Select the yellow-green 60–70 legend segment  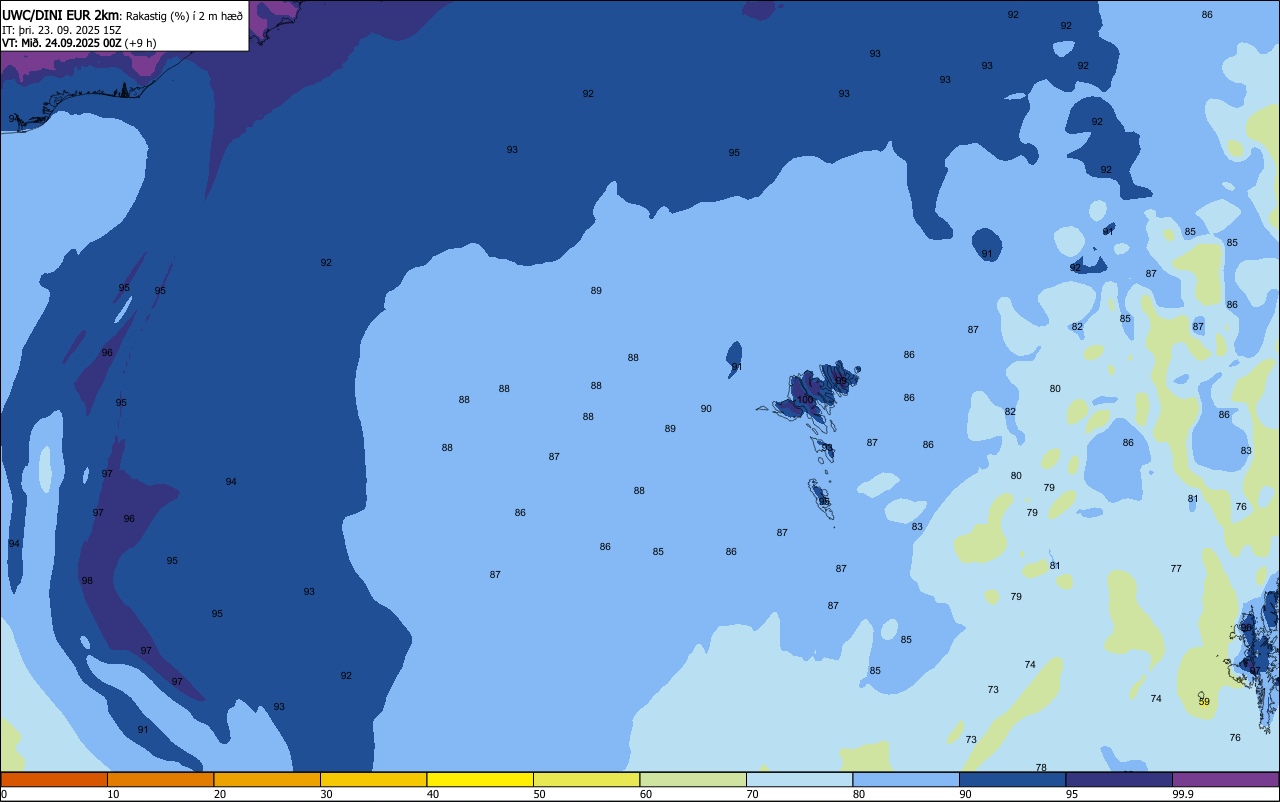[693, 779]
